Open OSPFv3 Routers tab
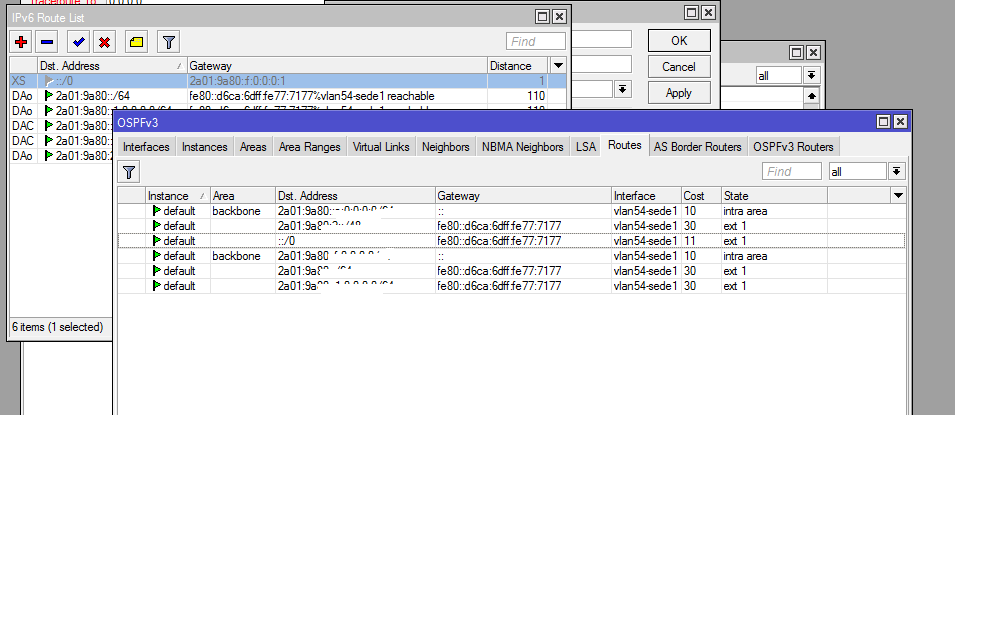Image resolution: width=1008 pixels, height=630 pixels. (x=793, y=147)
